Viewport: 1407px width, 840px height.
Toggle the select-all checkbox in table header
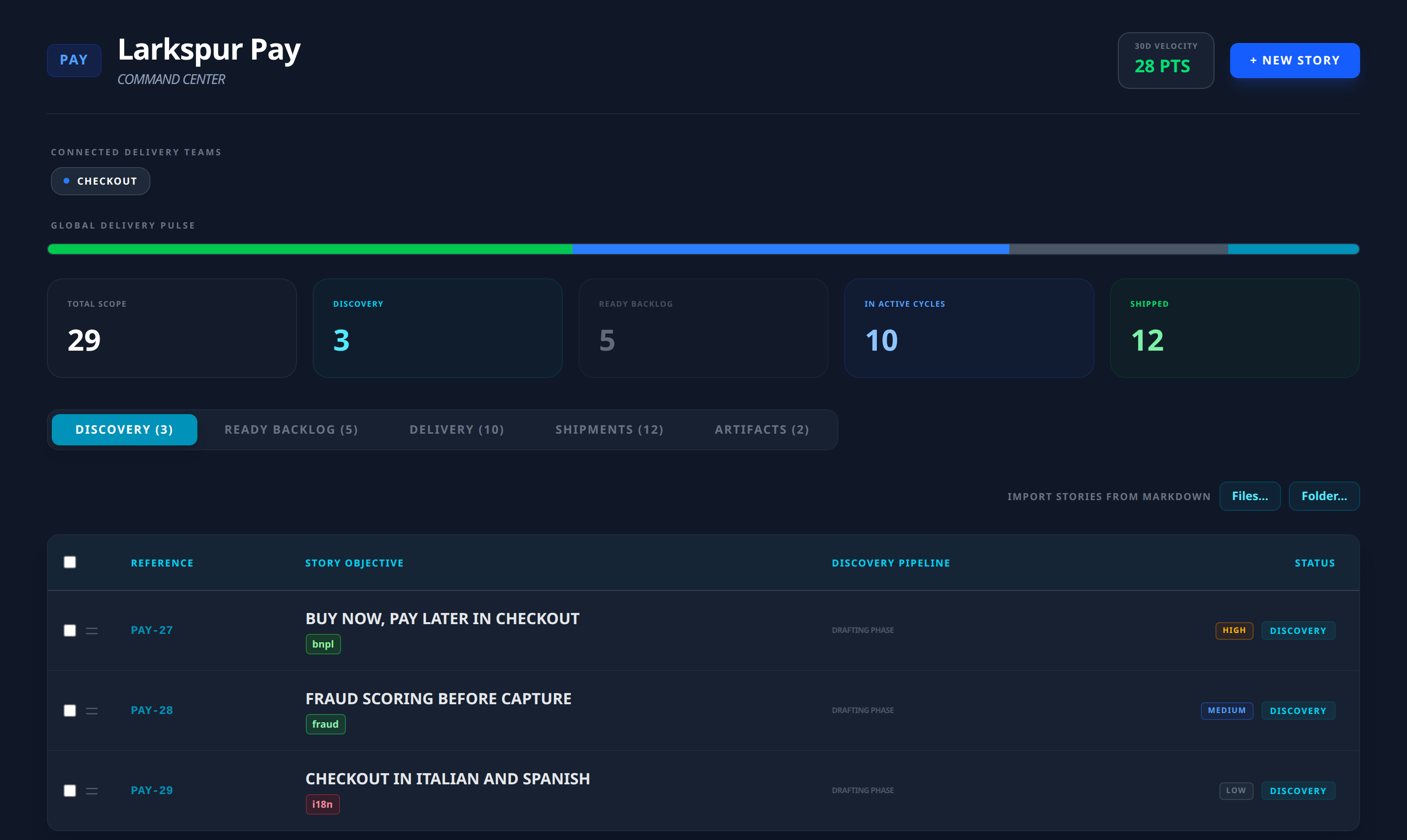pos(70,562)
